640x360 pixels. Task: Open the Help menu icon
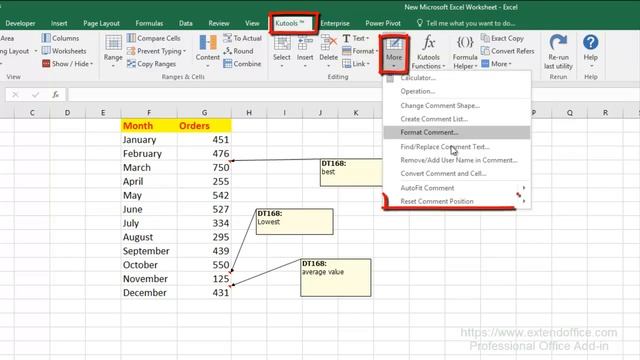(591, 42)
